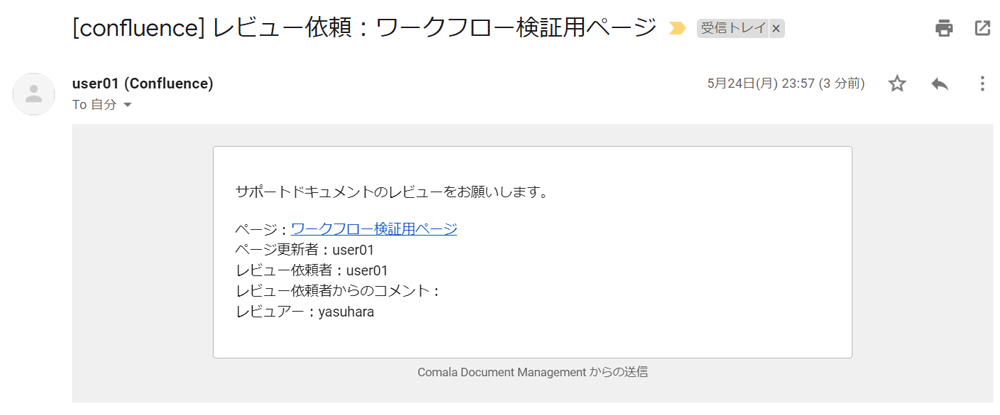The height and width of the screenshot is (415, 1000).
Task: Star this message from user01
Action: (x=897, y=84)
